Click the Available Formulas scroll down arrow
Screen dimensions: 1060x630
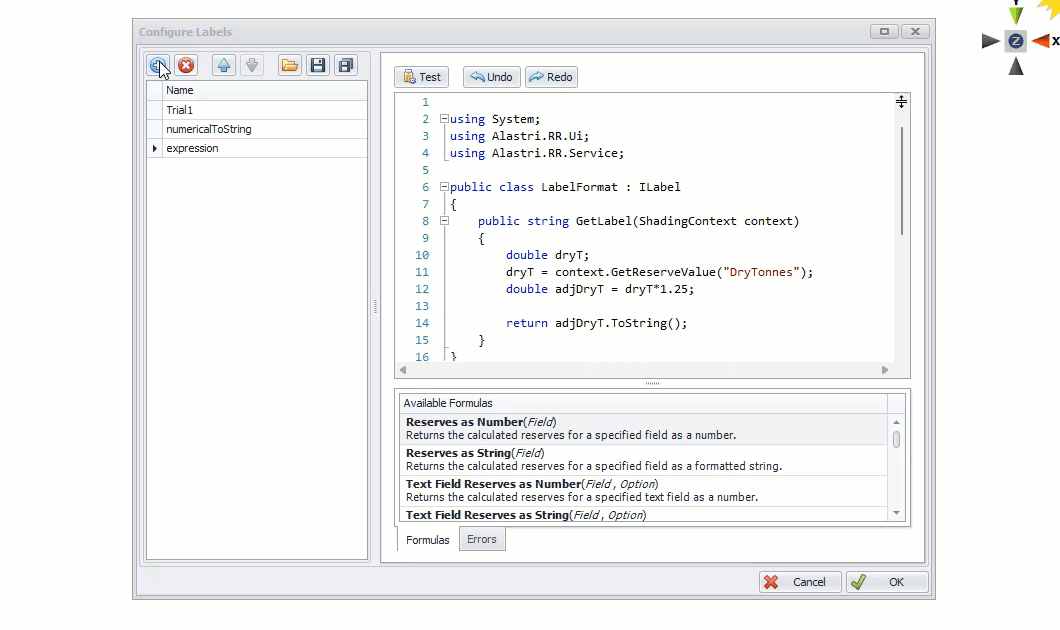[x=896, y=513]
